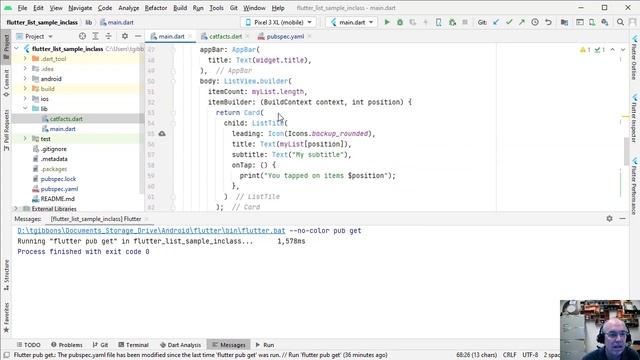Open the Pixel 3 XL device dropdown
This screenshot has height=360, width=640.
tap(279, 22)
